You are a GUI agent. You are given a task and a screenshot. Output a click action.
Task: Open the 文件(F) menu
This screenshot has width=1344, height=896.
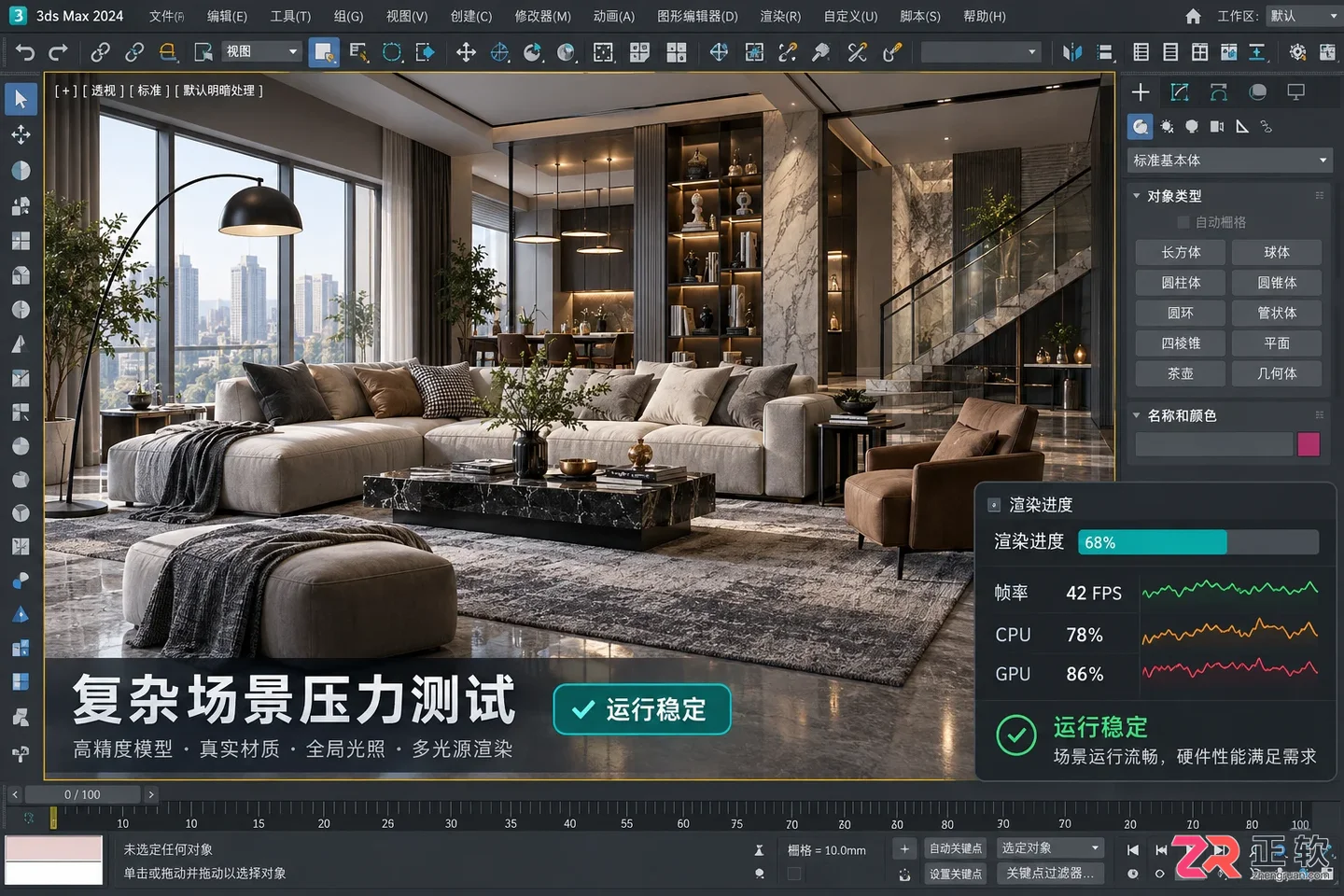tap(166, 16)
